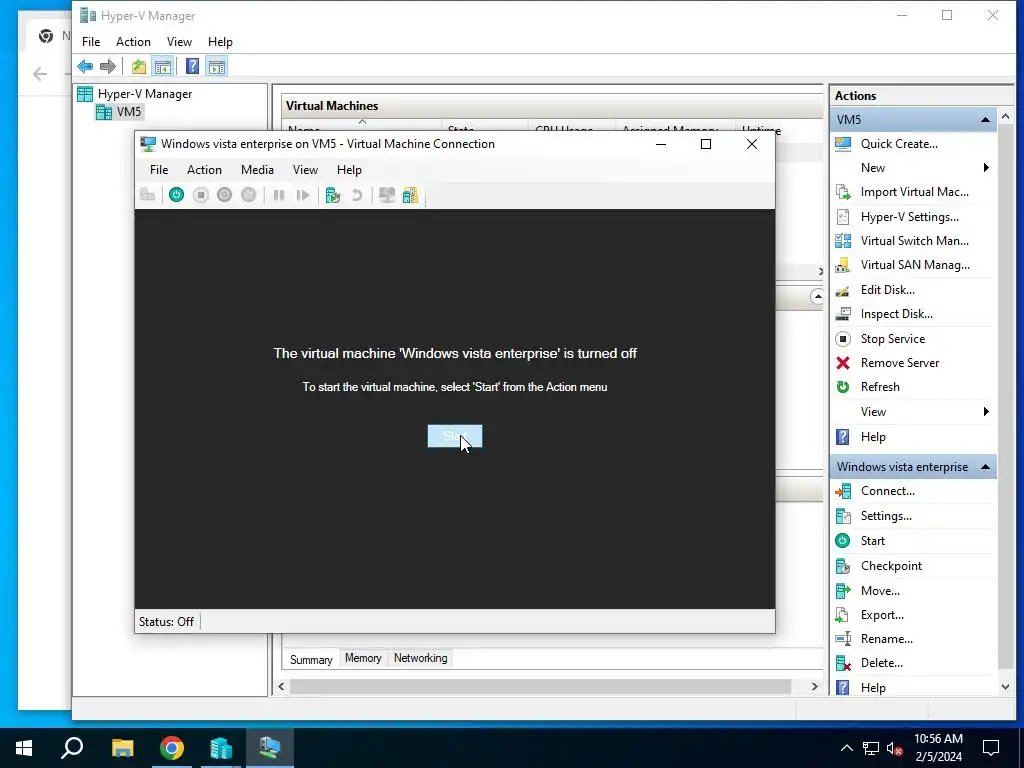Click Inspect Disk... action
1024x768 pixels.
(x=897, y=314)
